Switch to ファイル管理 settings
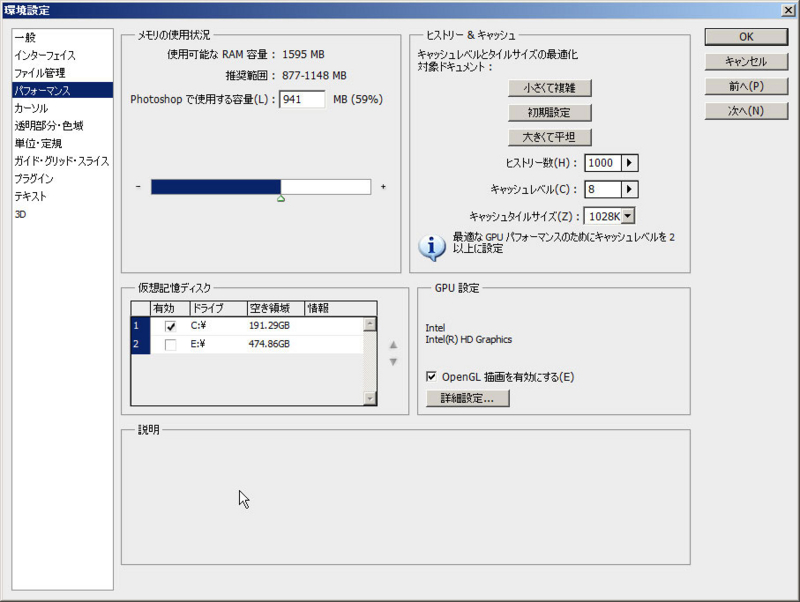This screenshot has height=602, width=800. [62, 73]
